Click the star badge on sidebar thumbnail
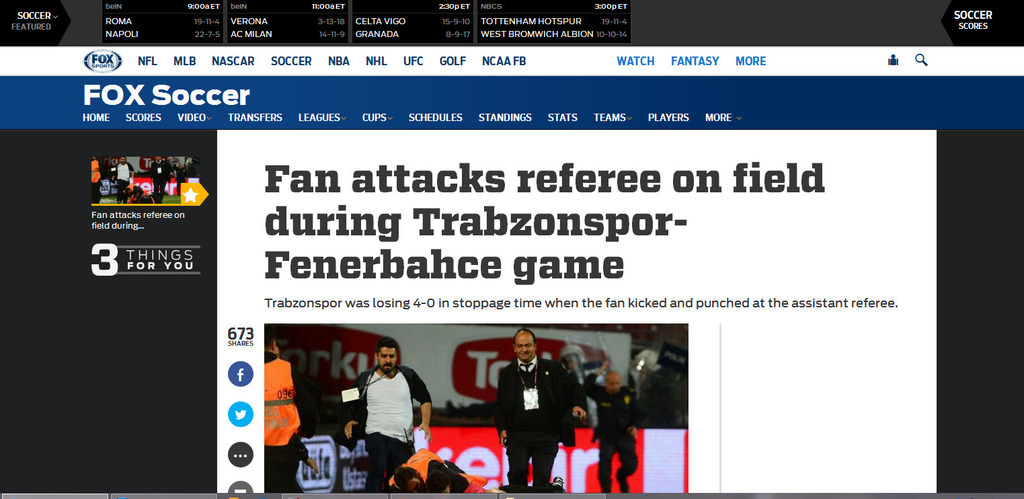The height and width of the screenshot is (499, 1024). tap(193, 194)
